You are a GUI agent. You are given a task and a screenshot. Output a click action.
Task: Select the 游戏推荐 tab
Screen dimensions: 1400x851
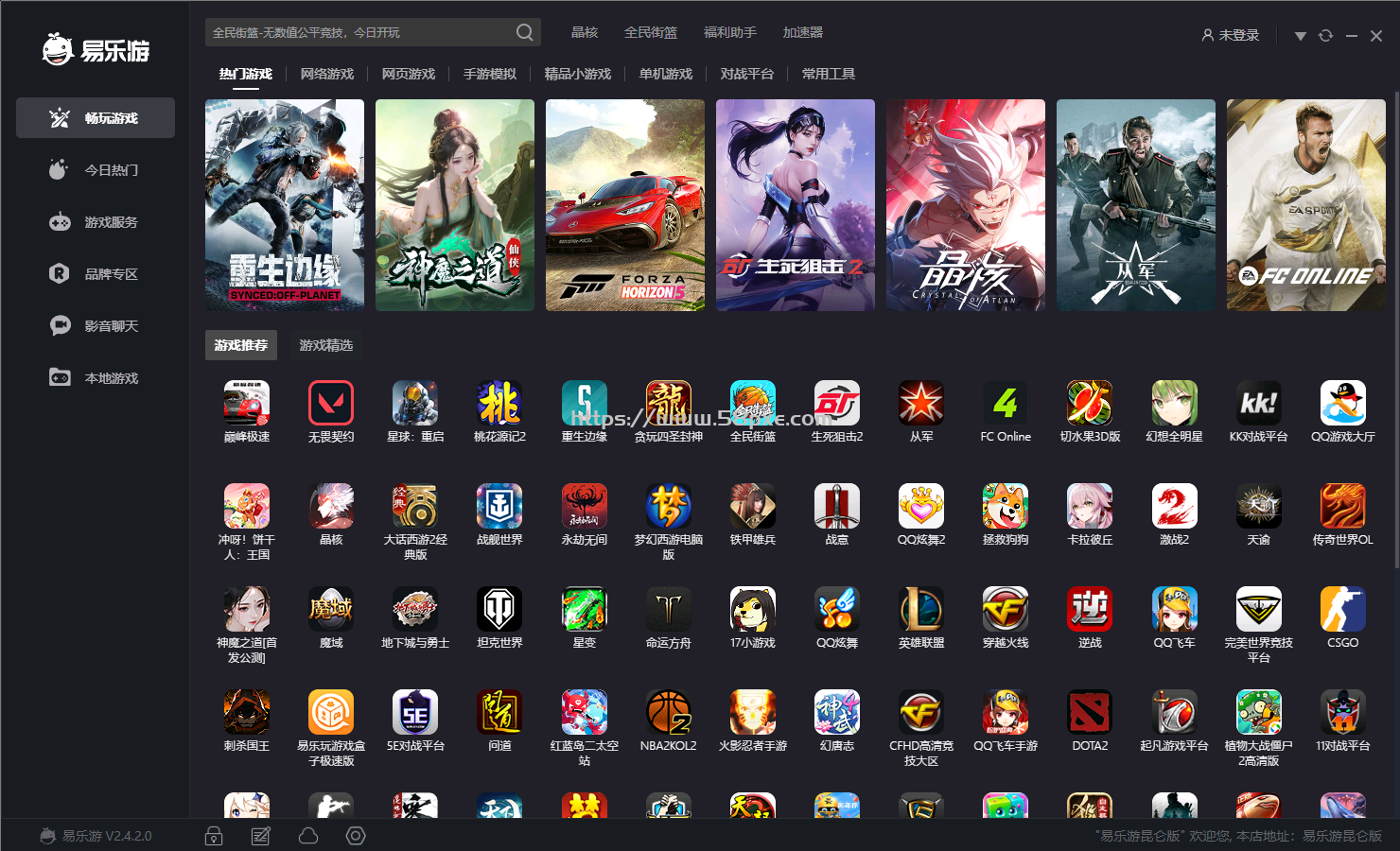tap(241, 345)
